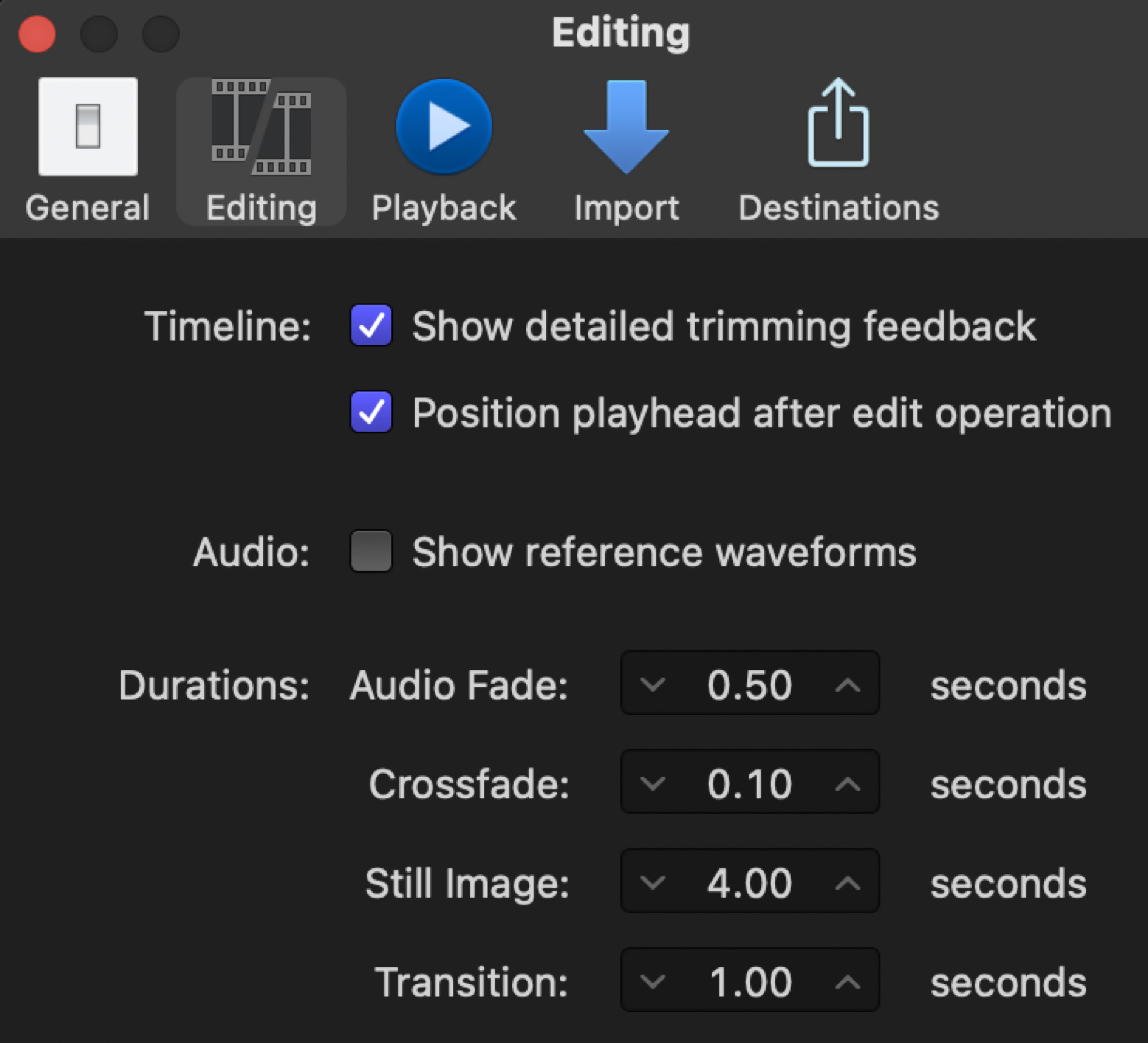The width and height of the screenshot is (1148, 1043).
Task: Decrease Transition duration with down chevron
Action: [653, 981]
